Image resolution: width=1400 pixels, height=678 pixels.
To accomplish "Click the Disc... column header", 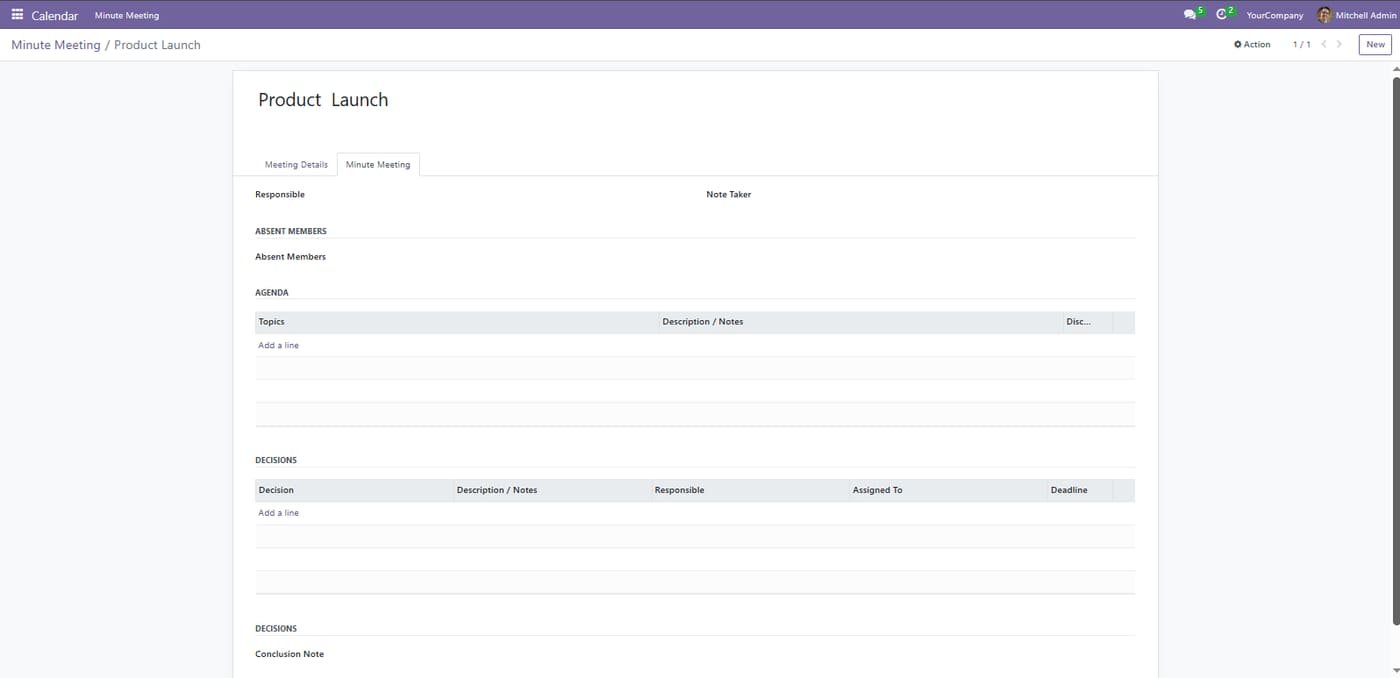I will click(1088, 322).
